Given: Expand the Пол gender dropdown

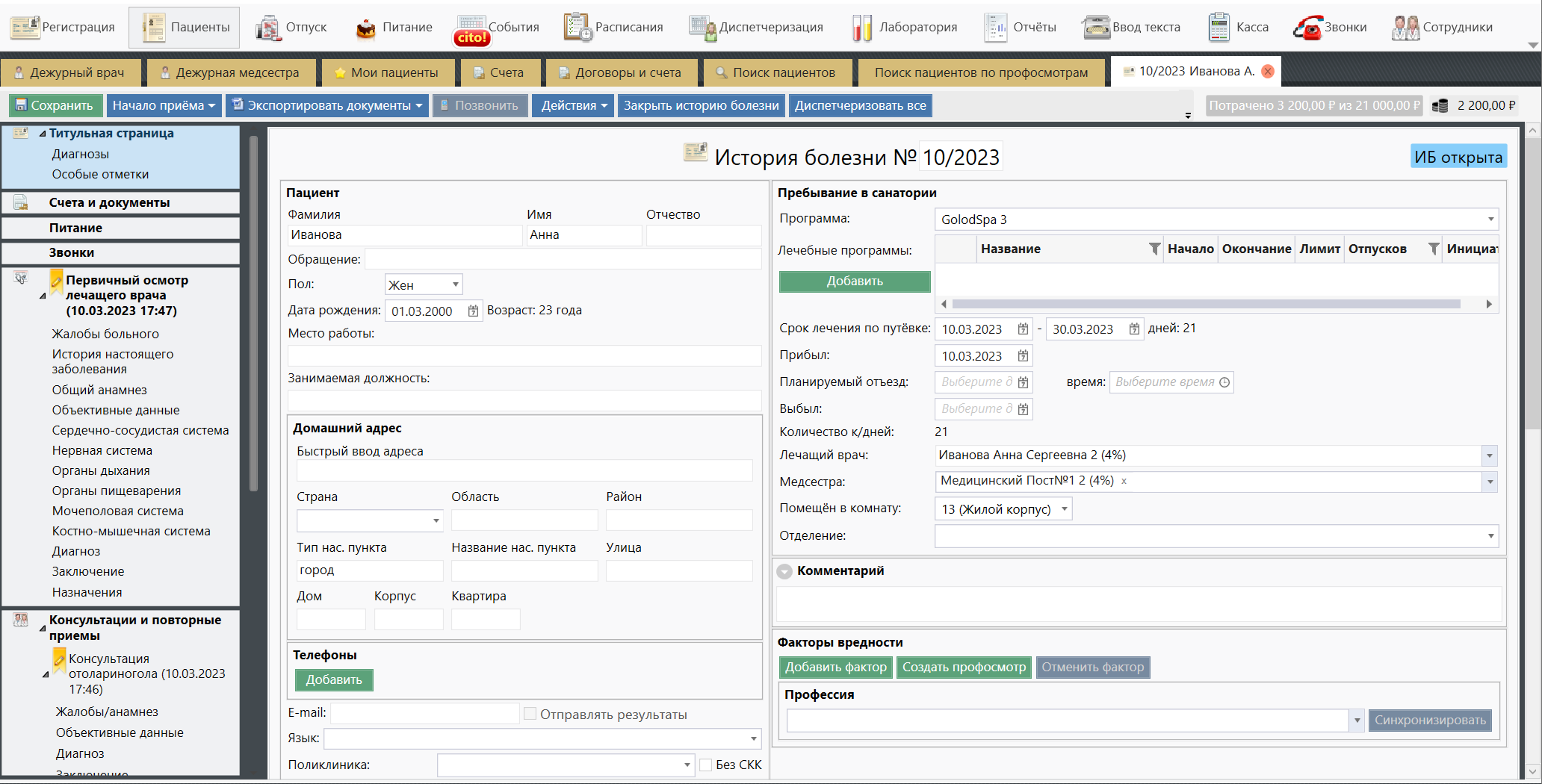Looking at the screenshot, I should (x=455, y=284).
